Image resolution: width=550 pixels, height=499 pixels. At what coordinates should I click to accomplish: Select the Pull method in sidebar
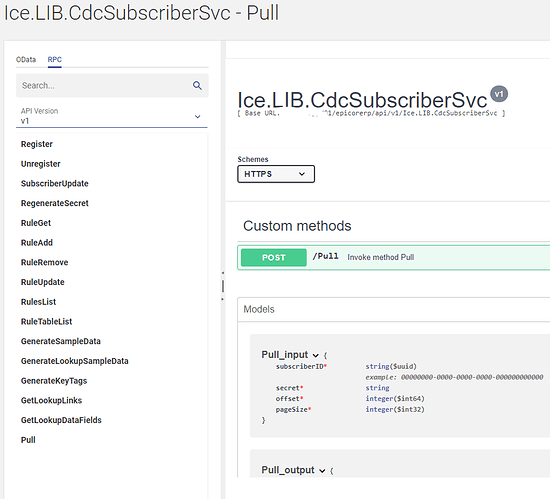point(28,440)
